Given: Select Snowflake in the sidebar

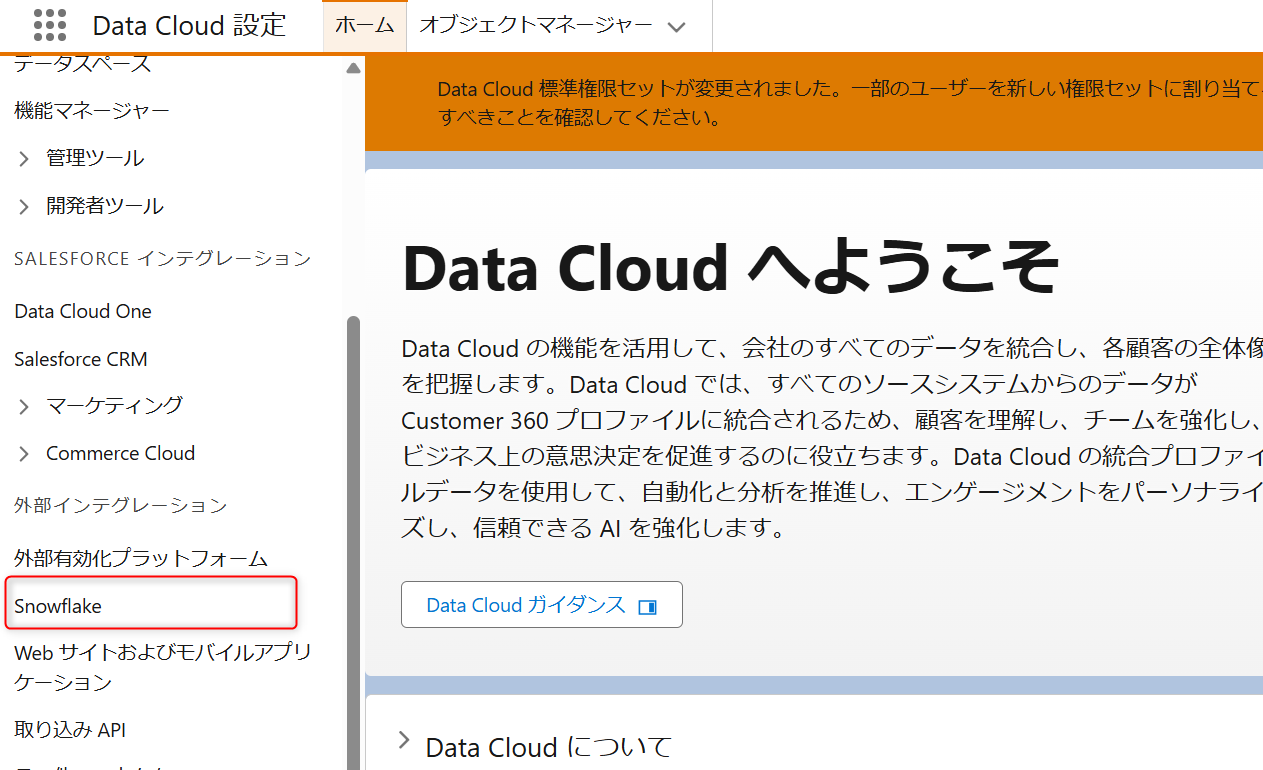Looking at the screenshot, I should pyautogui.click(x=58, y=606).
